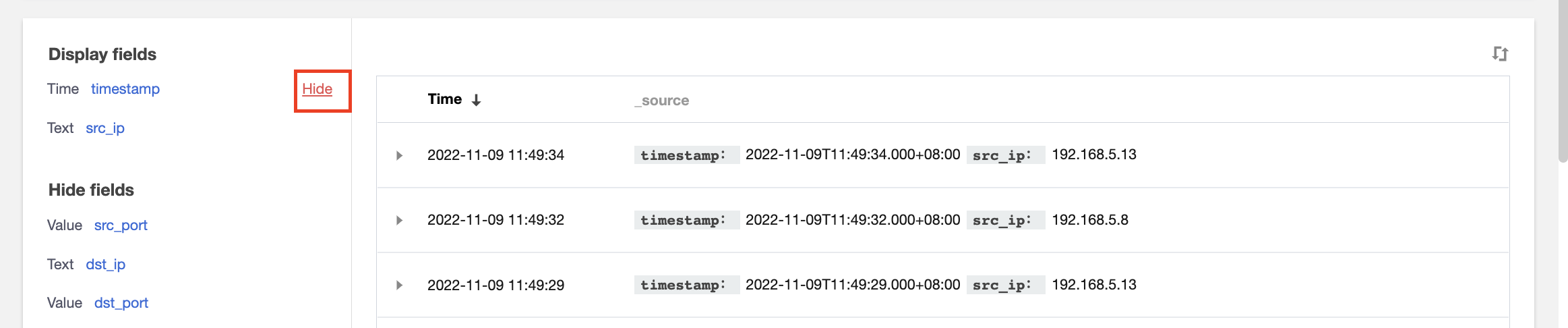Click the IP value 192.168.5.8

pos(1089,220)
